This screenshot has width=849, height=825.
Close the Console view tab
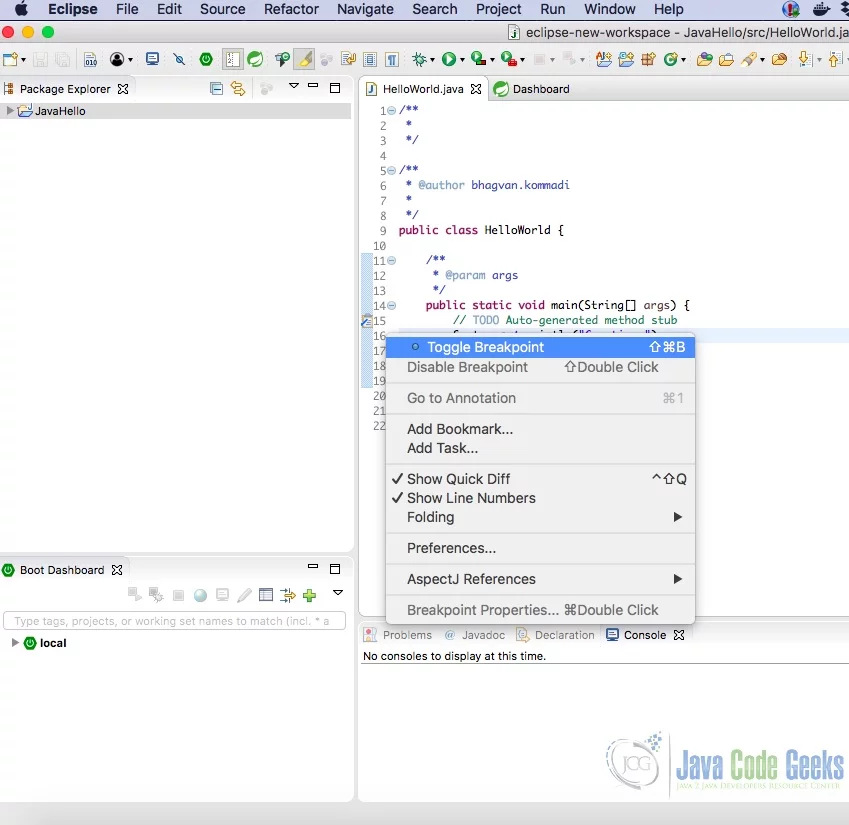pyautogui.click(x=679, y=635)
